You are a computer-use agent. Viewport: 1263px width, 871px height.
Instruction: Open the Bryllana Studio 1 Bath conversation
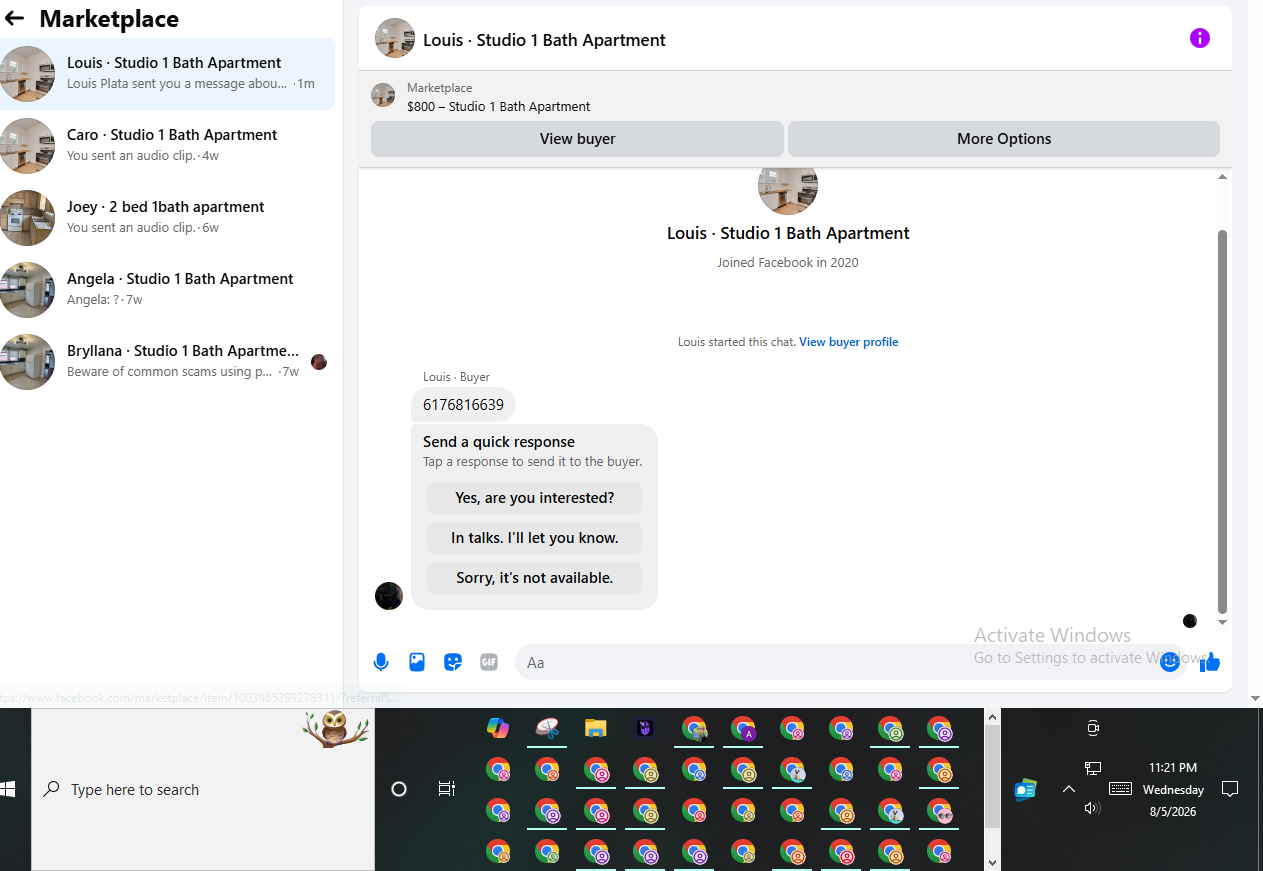[167, 361]
